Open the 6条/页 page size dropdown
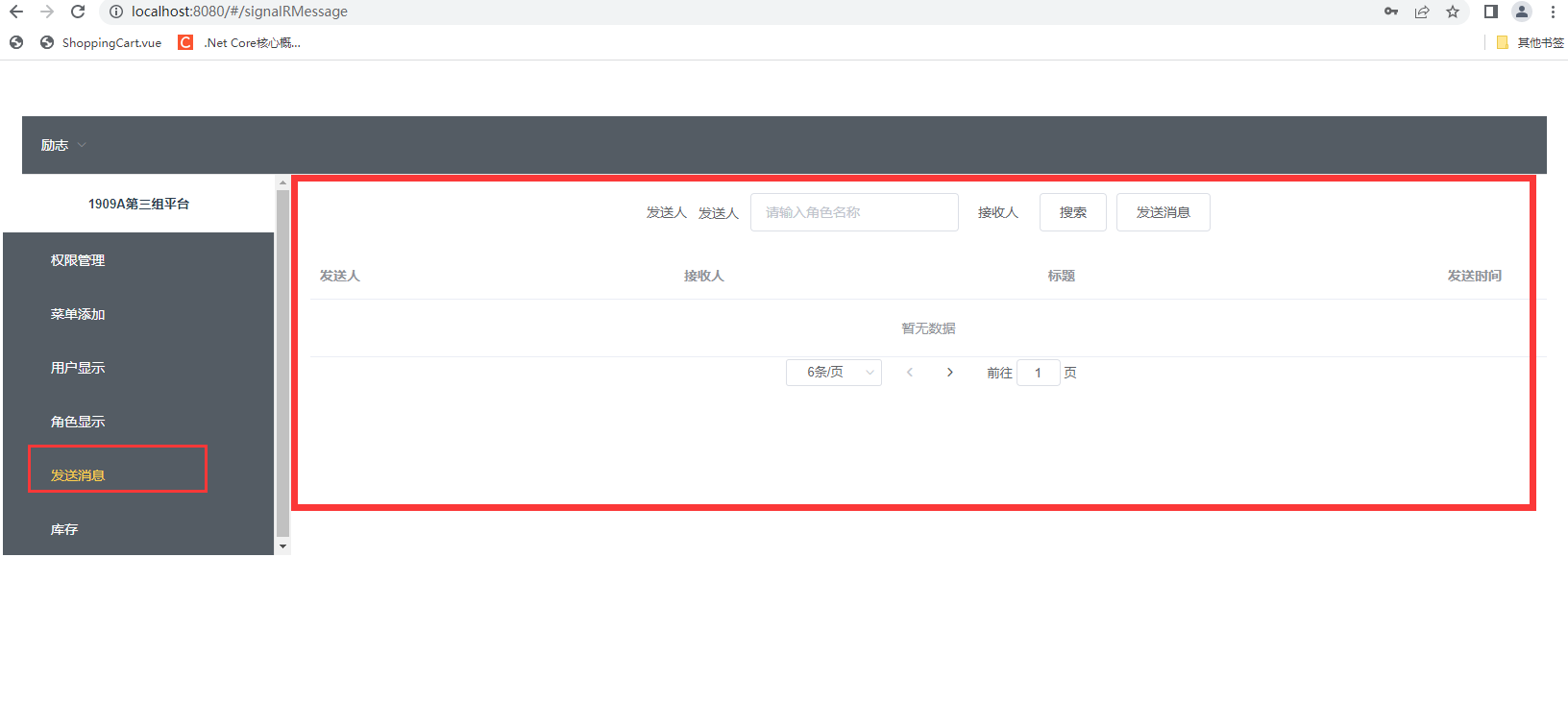This screenshot has height=703, width=1568. tap(834, 373)
